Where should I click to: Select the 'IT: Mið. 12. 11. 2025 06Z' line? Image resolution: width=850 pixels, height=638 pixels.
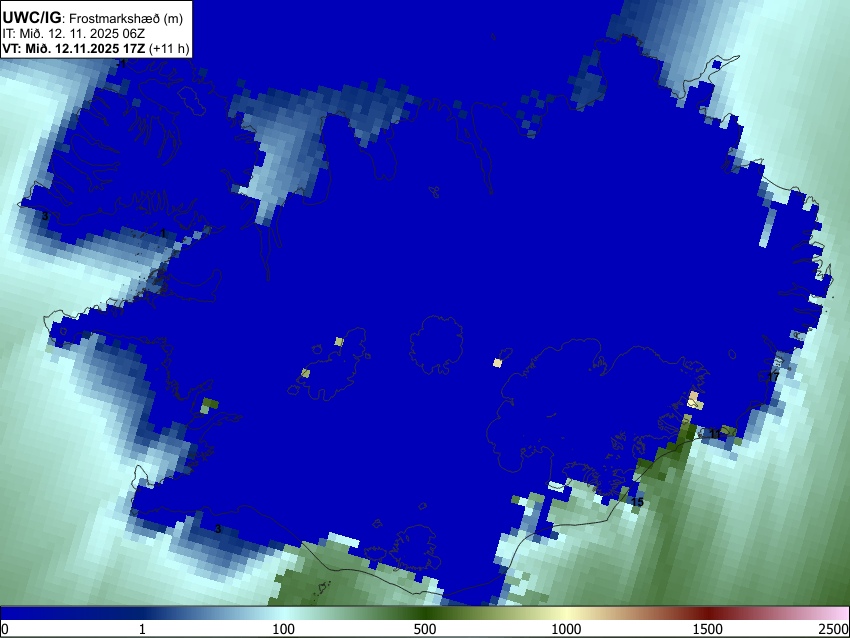point(73,34)
